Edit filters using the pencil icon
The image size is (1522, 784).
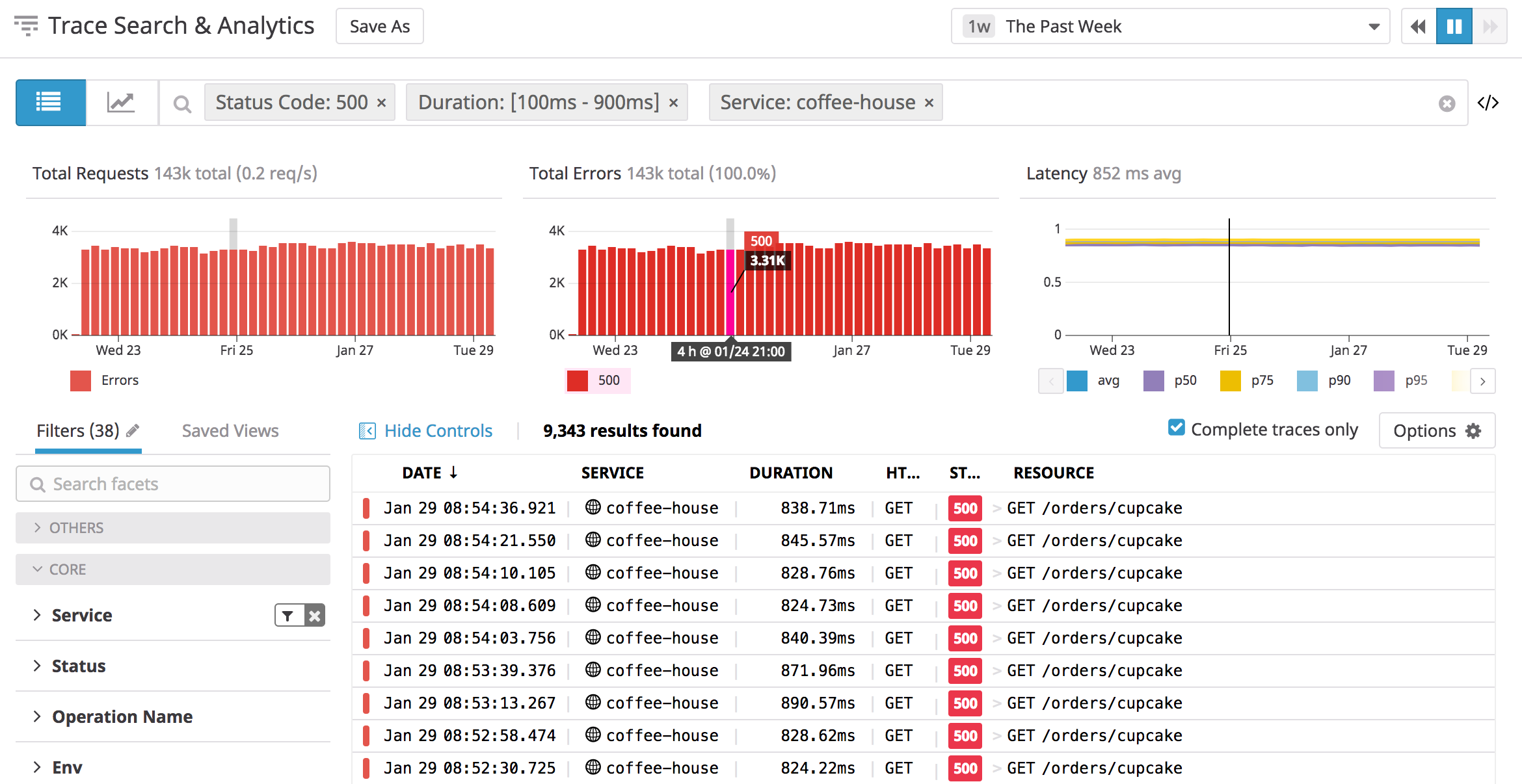[133, 430]
